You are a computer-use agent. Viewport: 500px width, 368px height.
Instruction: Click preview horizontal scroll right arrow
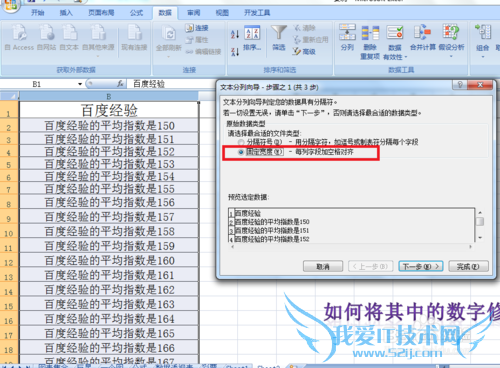470,247
